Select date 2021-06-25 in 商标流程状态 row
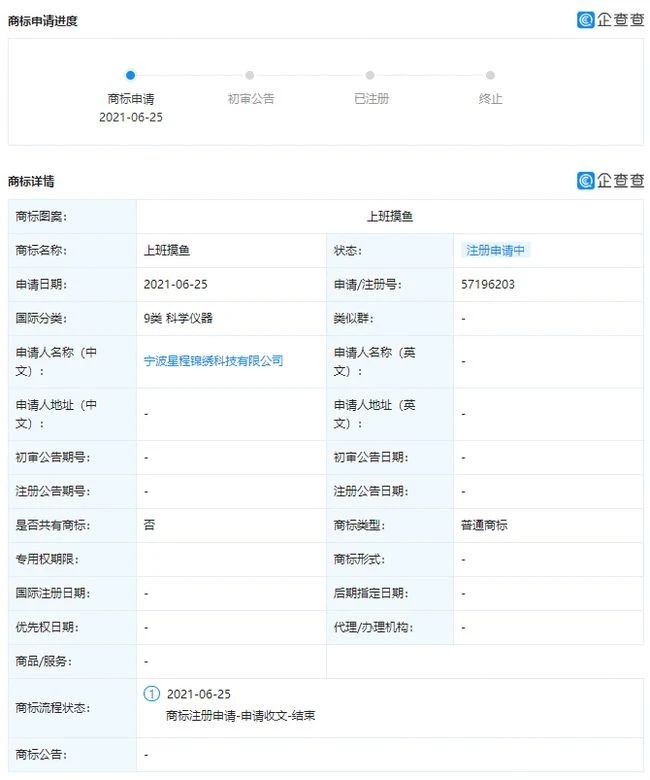The width and height of the screenshot is (650, 780). (x=199, y=694)
